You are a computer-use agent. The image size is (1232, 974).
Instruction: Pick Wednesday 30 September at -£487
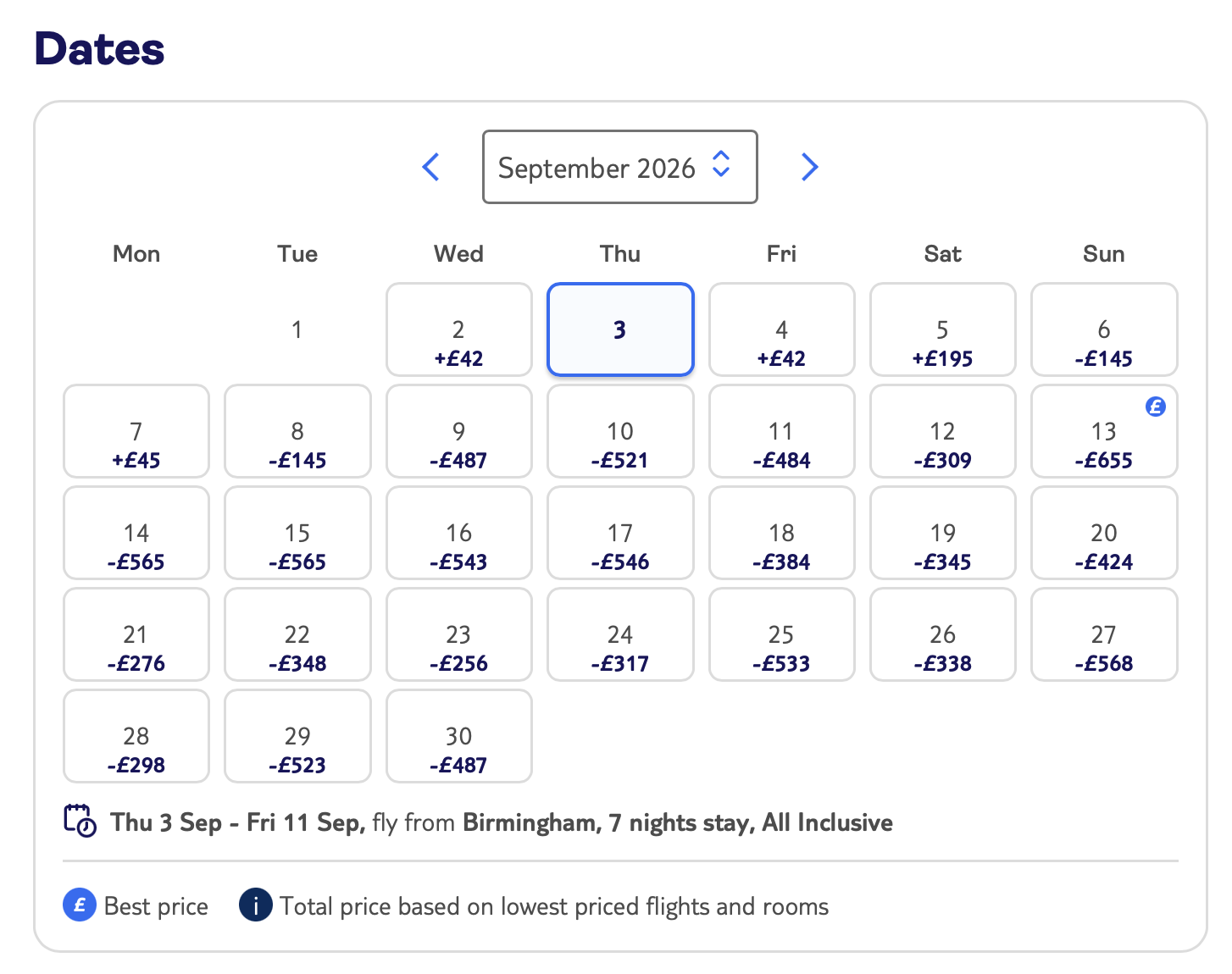(459, 736)
